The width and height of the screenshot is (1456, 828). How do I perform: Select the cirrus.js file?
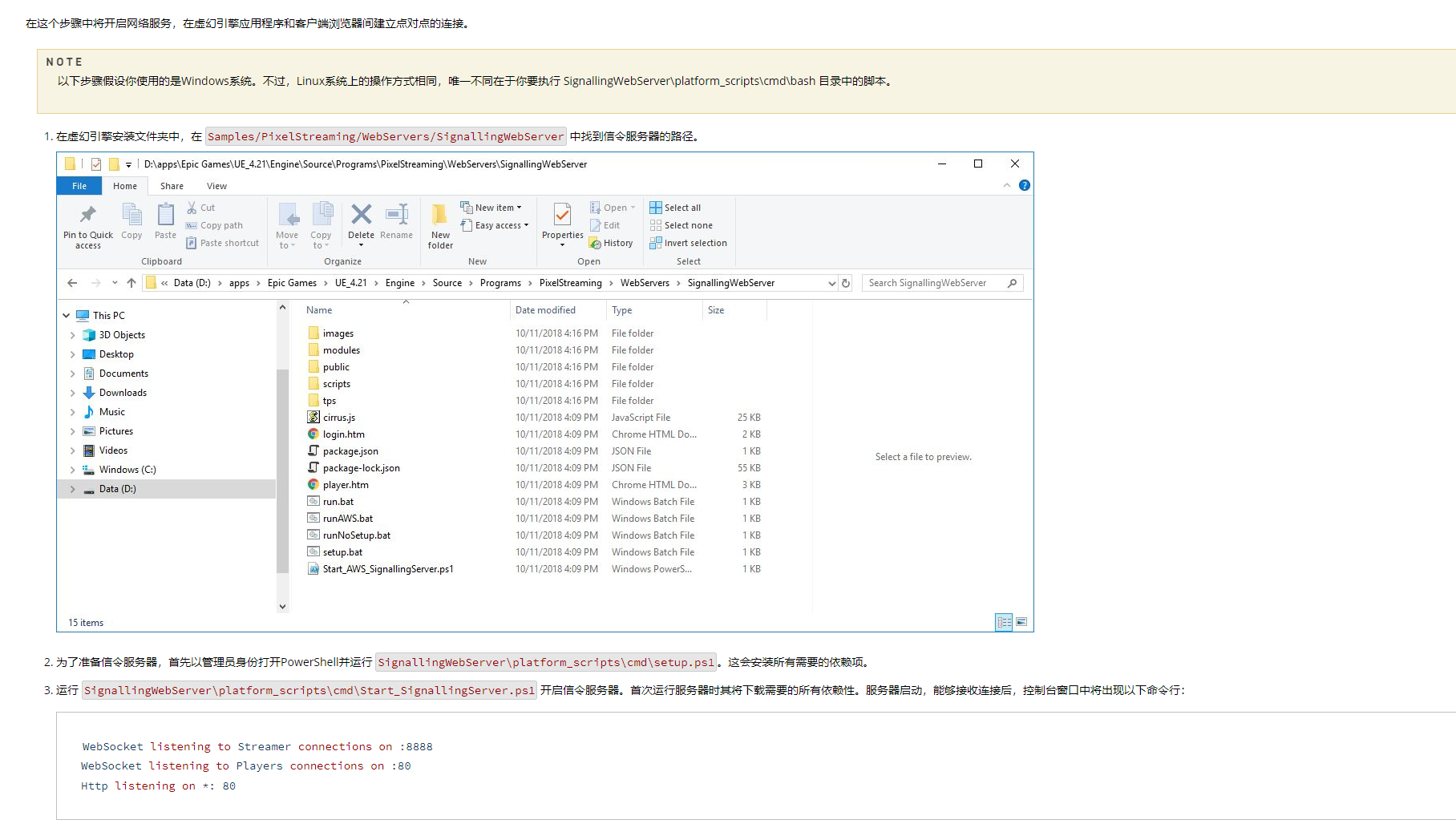pyautogui.click(x=339, y=418)
